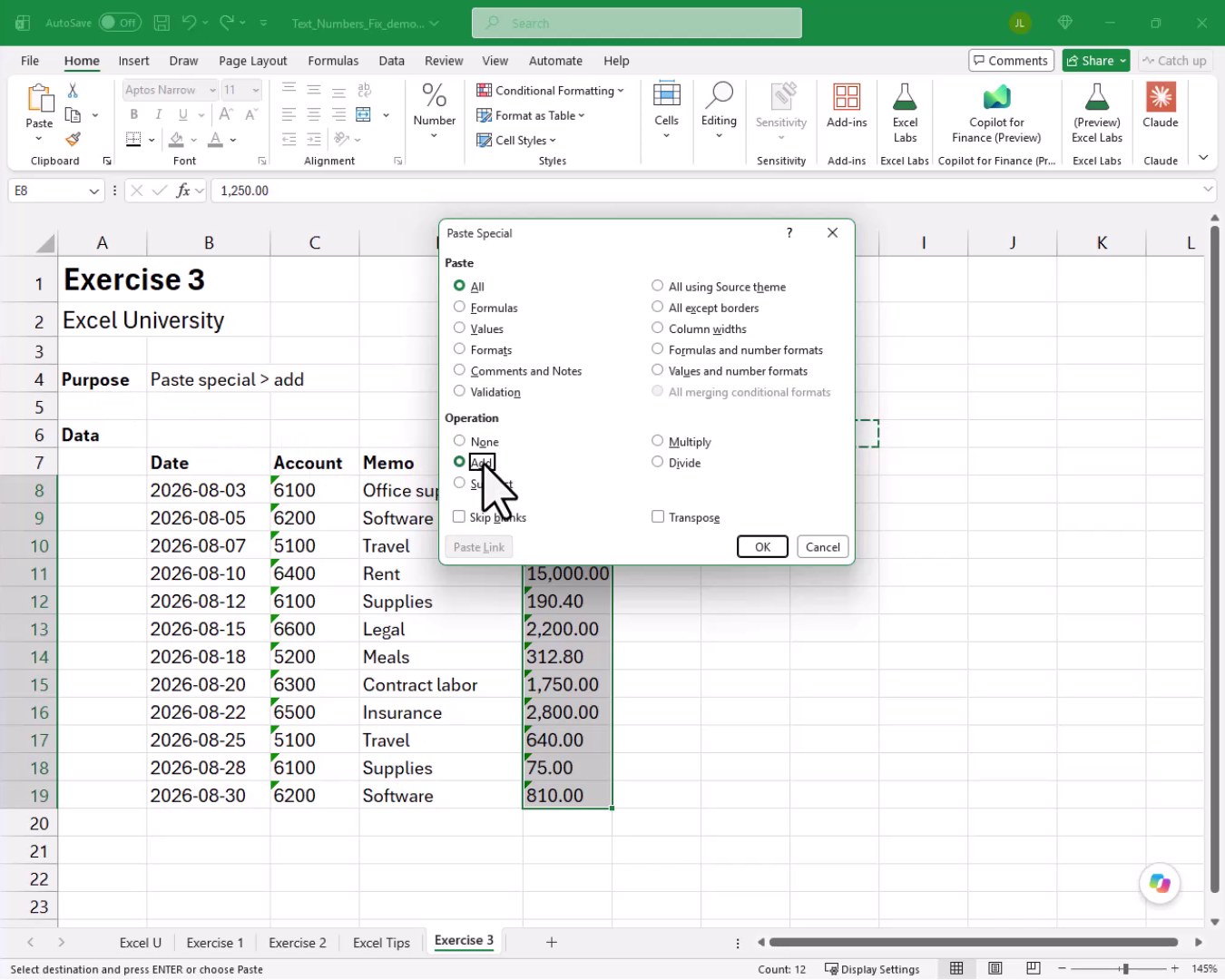Click the Undo arrow

tap(189, 23)
